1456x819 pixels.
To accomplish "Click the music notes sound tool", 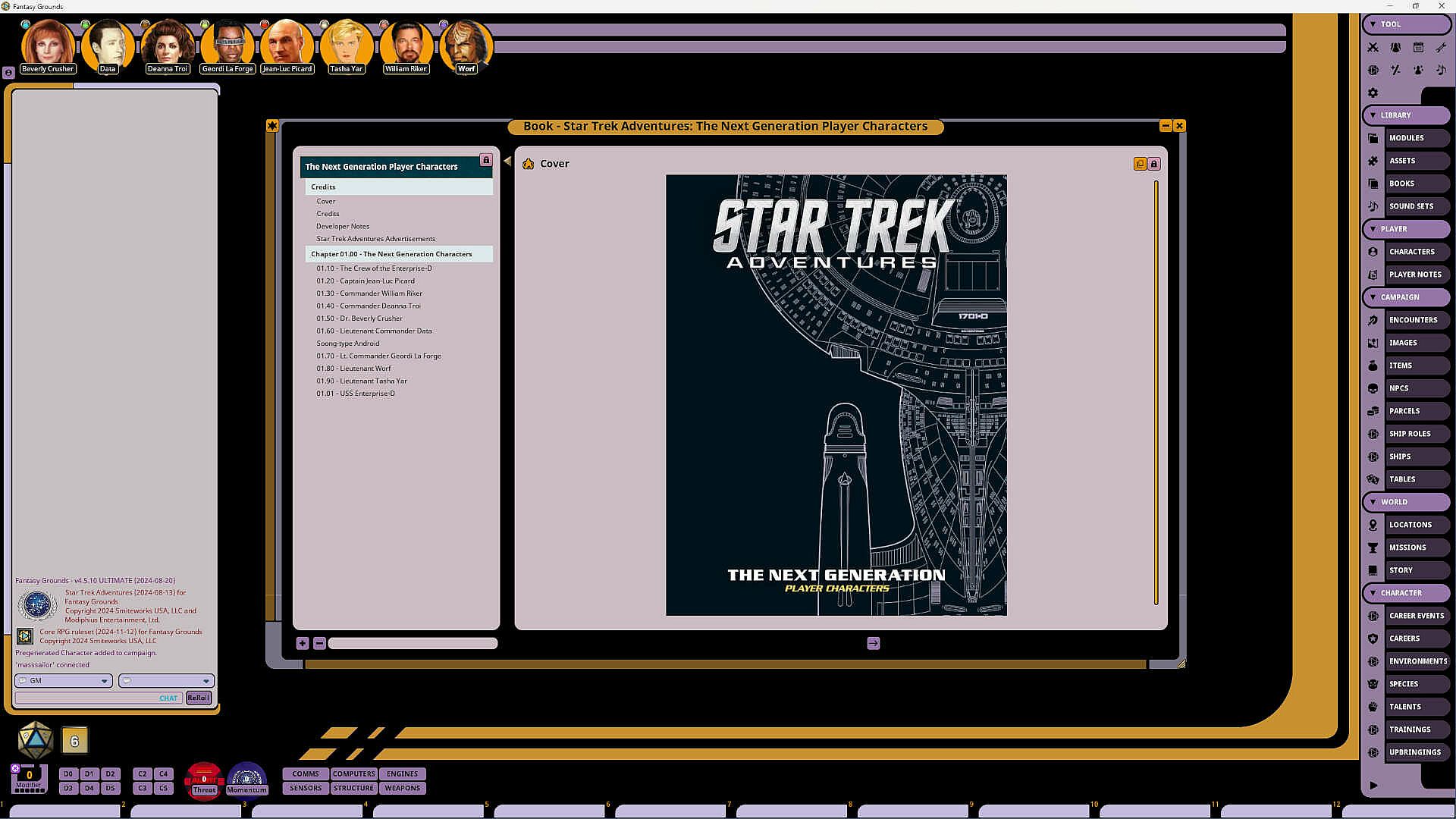I will click(1441, 70).
